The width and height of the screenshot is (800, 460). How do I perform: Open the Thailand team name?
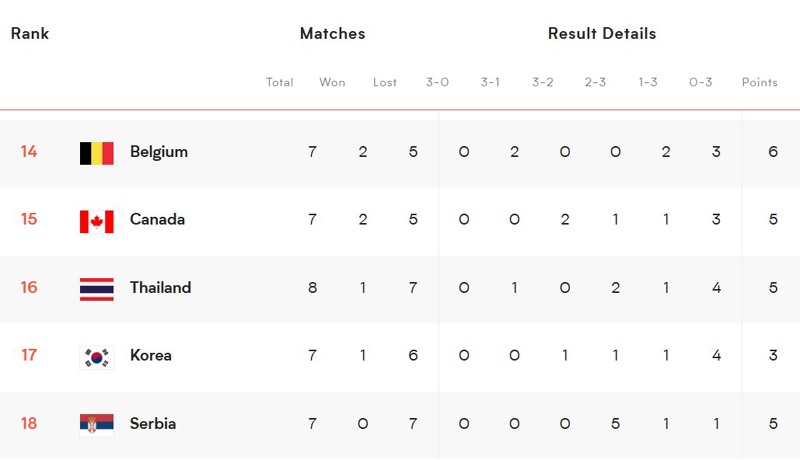pos(160,288)
